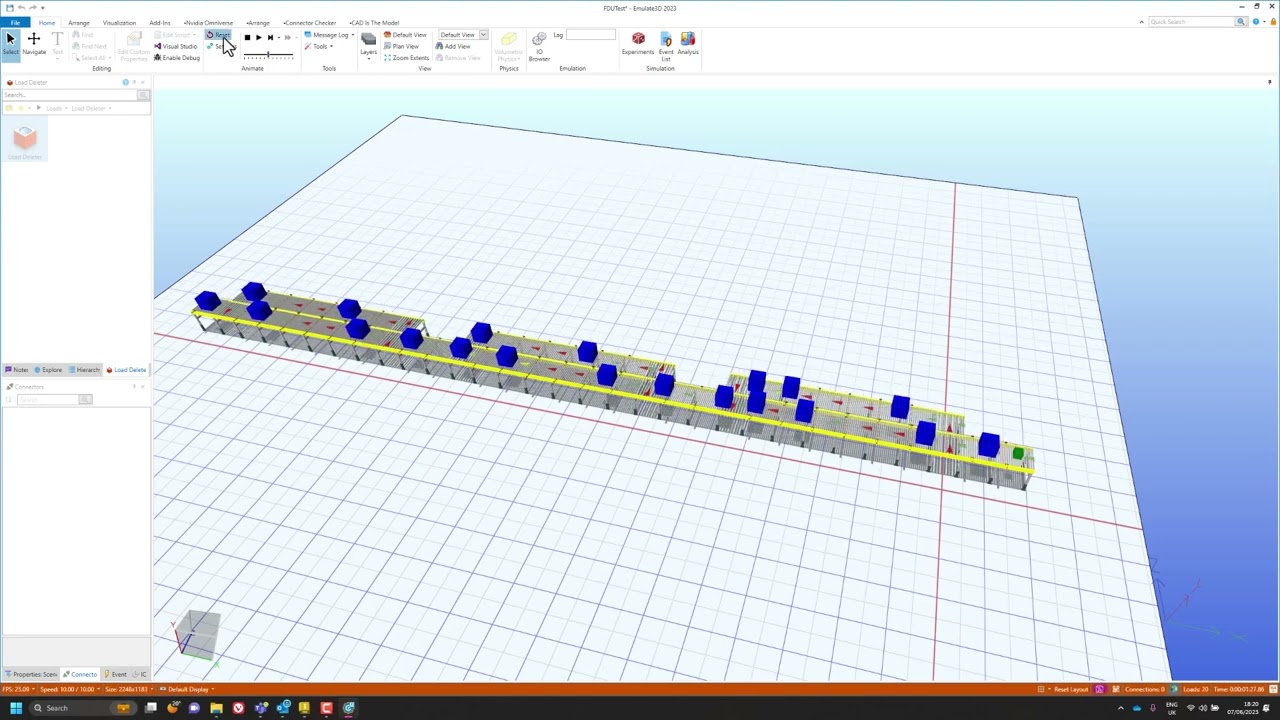The width and height of the screenshot is (1280, 720).
Task: Click Connections: 0 status entry
Action: click(1147, 689)
